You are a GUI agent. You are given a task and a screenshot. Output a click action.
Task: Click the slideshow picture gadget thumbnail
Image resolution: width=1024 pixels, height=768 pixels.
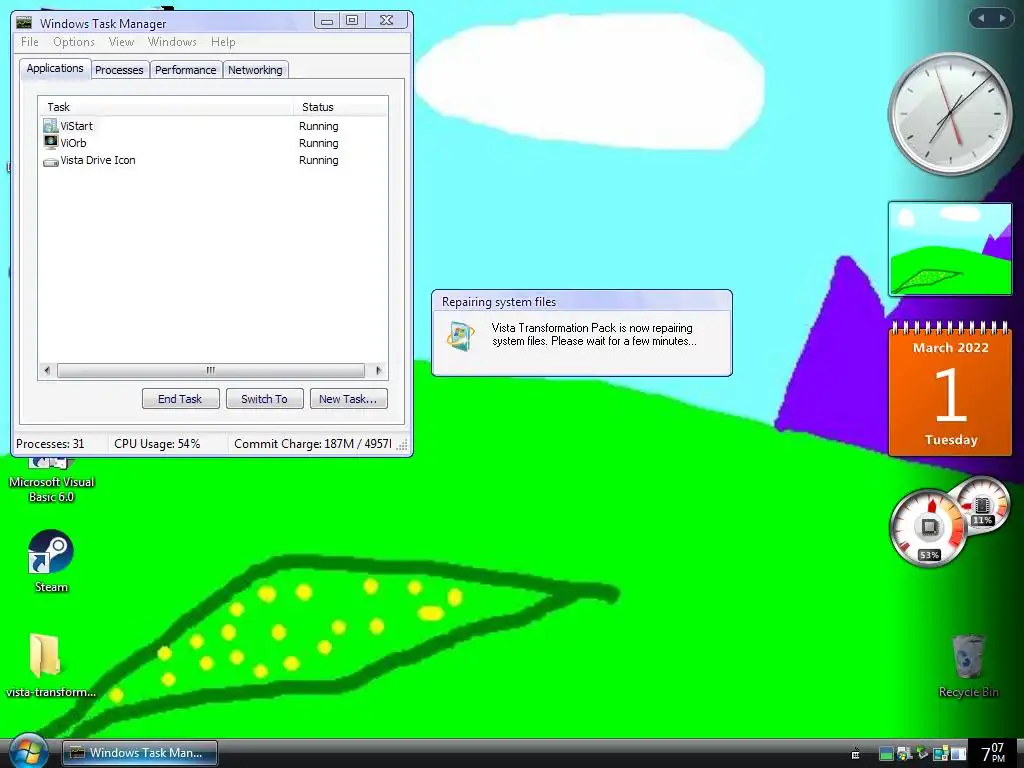pos(950,249)
